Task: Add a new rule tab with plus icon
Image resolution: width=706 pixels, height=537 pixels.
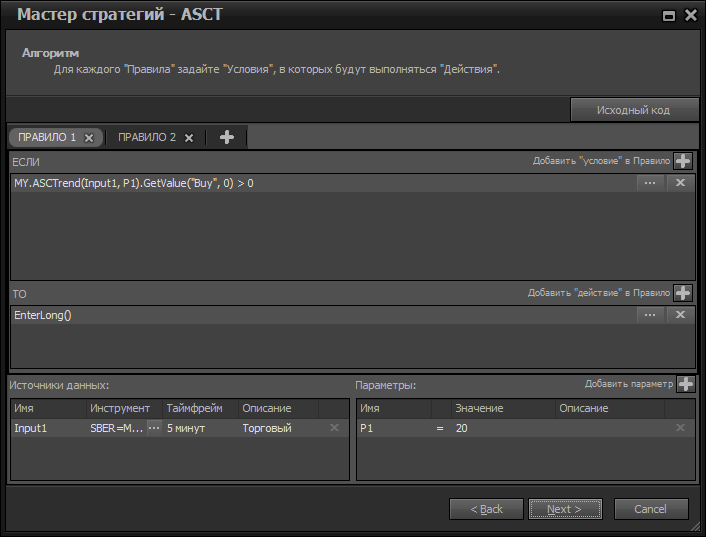Action: 227,137
